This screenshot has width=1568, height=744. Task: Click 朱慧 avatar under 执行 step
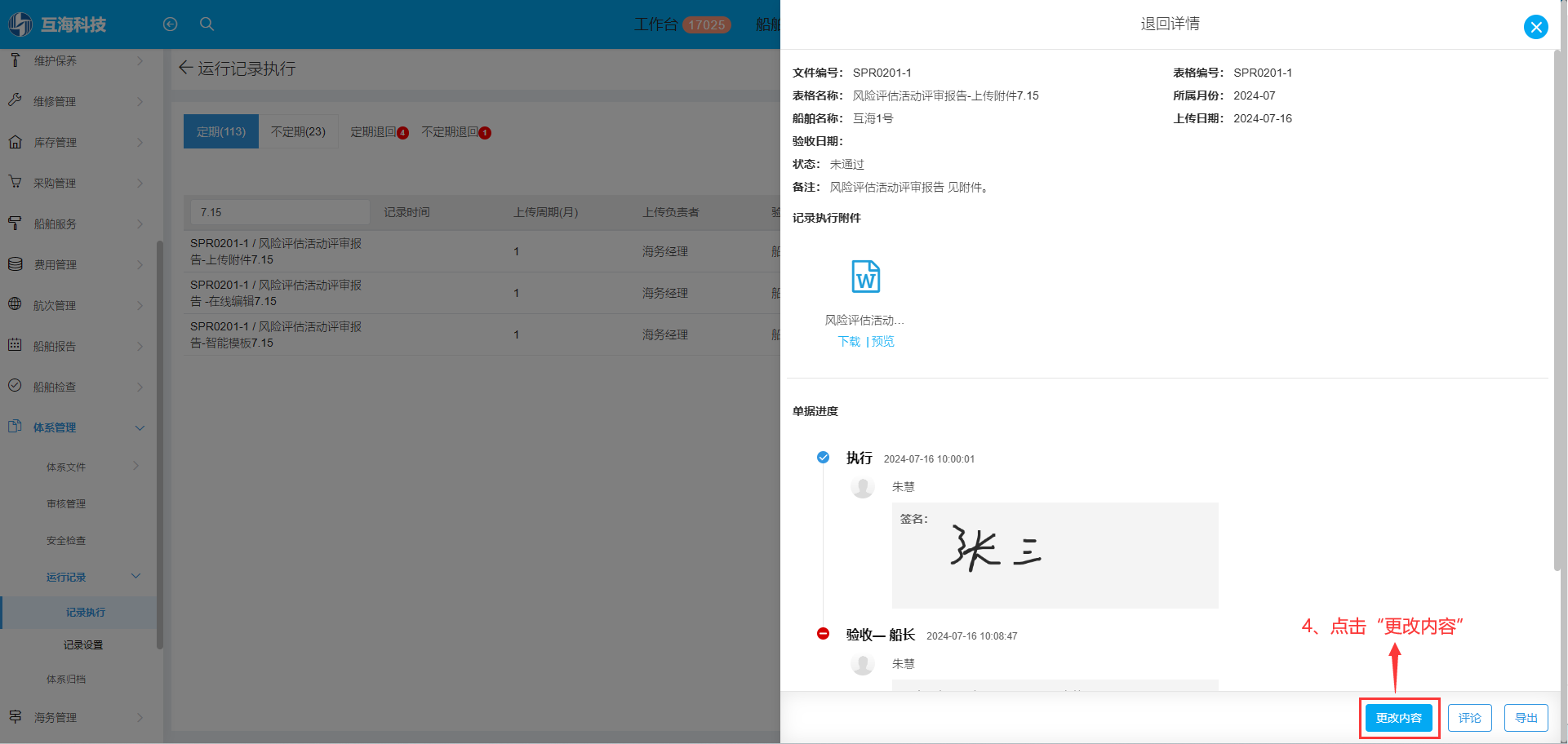863,487
